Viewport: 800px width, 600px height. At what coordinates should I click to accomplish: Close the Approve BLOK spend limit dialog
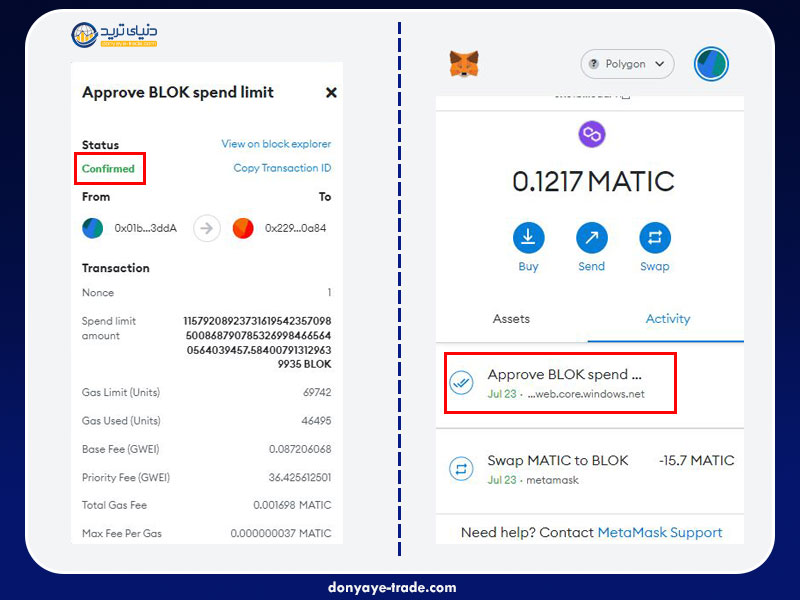(331, 92)
